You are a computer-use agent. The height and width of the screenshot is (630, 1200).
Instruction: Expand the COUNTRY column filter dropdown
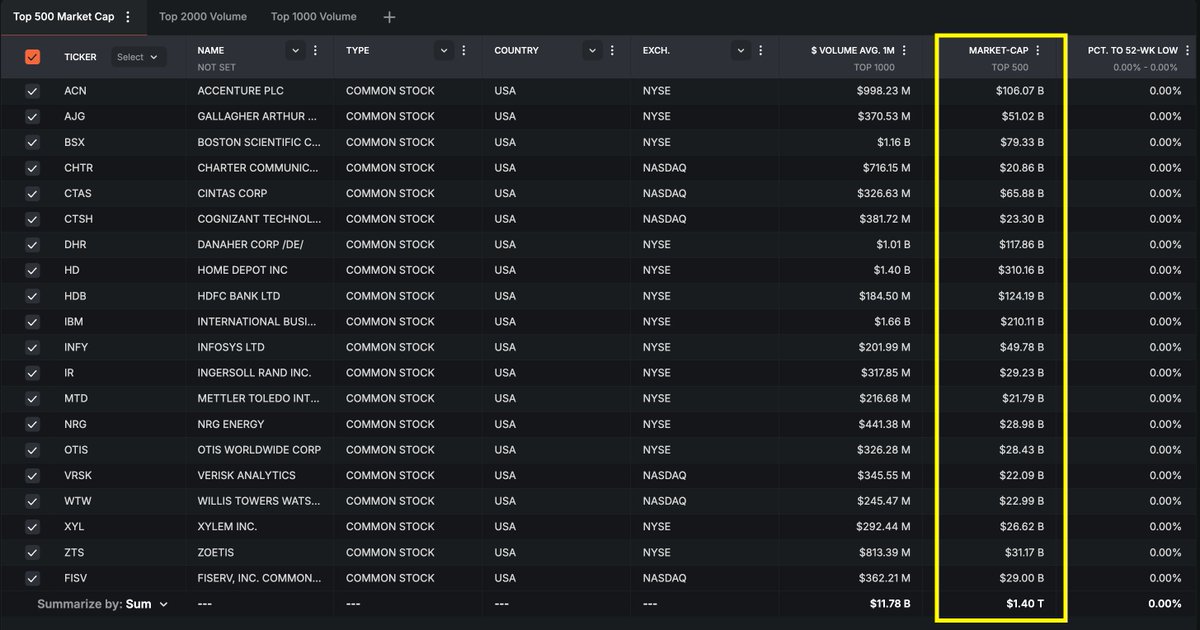point(593,50)
